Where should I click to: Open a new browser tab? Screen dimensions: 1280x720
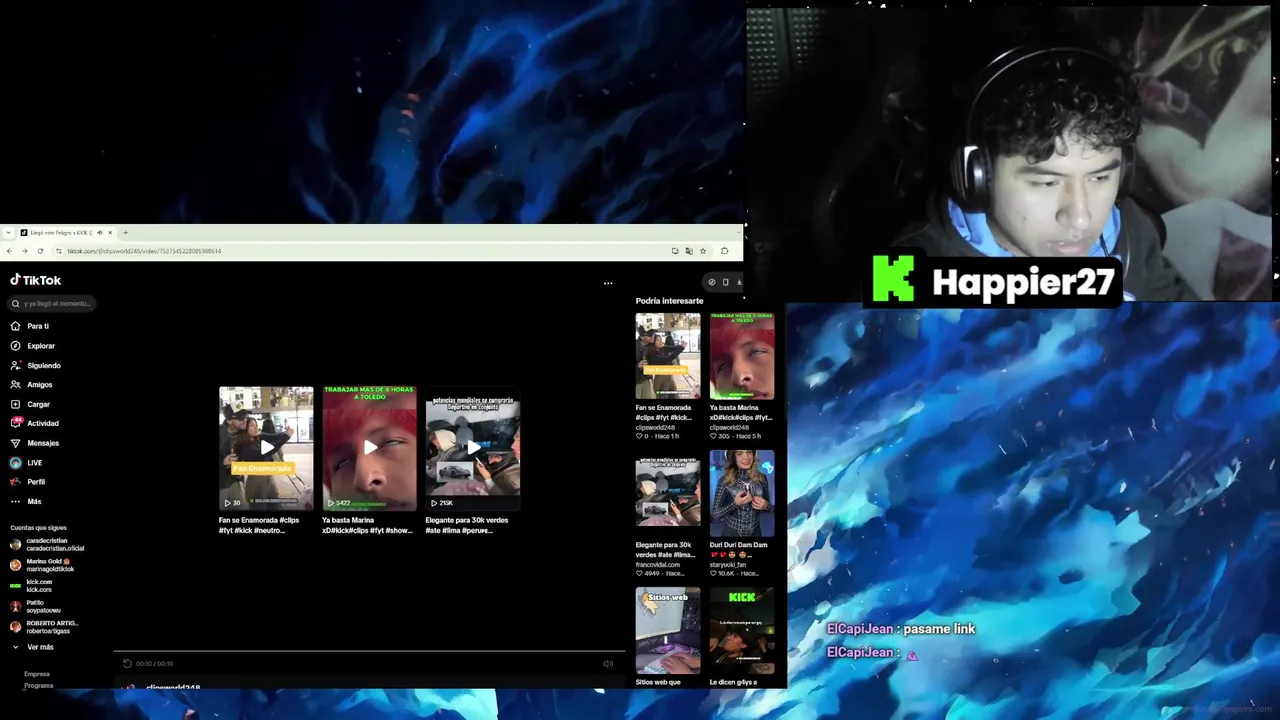click(x=125, y=233)
